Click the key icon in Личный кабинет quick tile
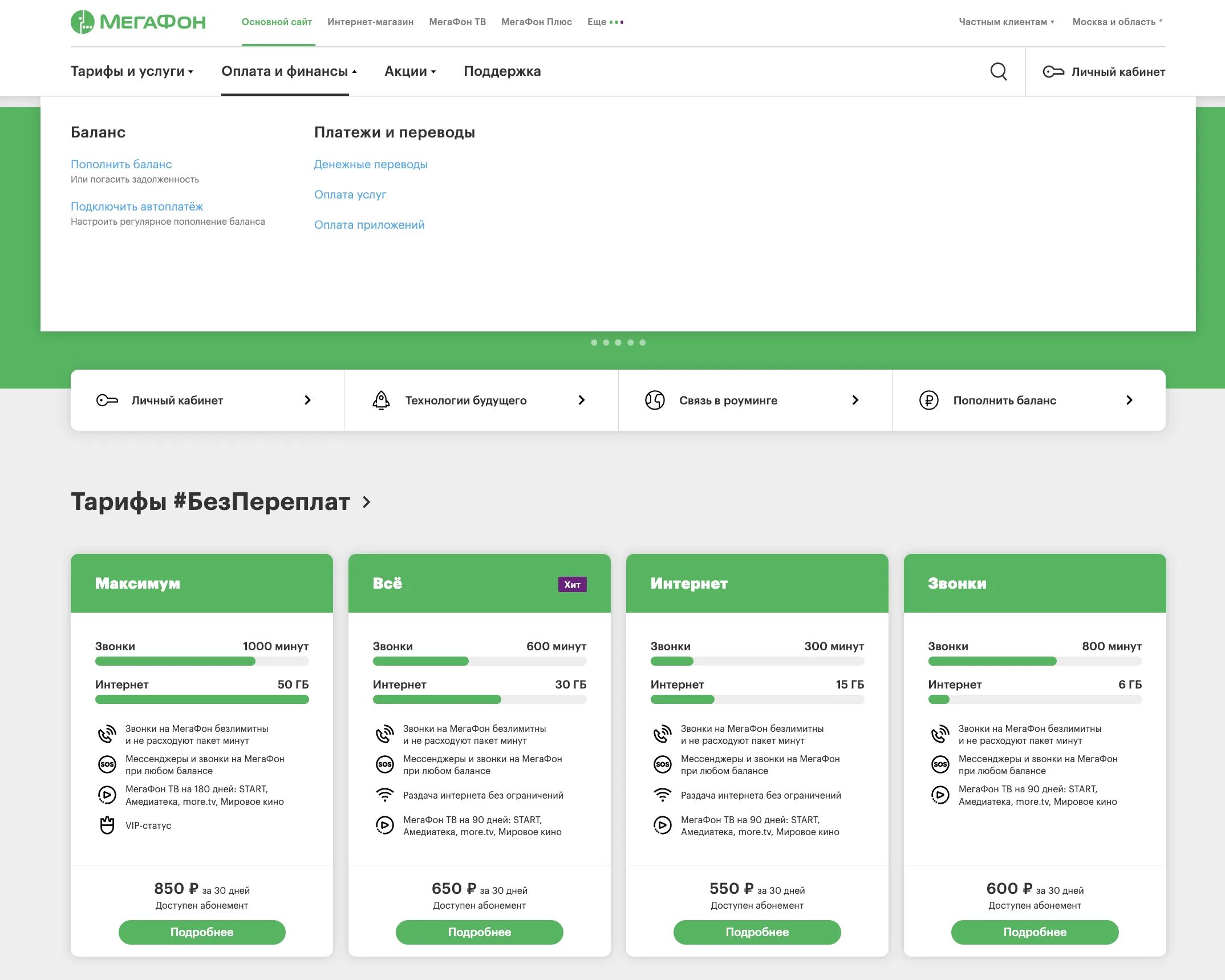Viewport: 1225px width, 980px height. coord(107,400)
